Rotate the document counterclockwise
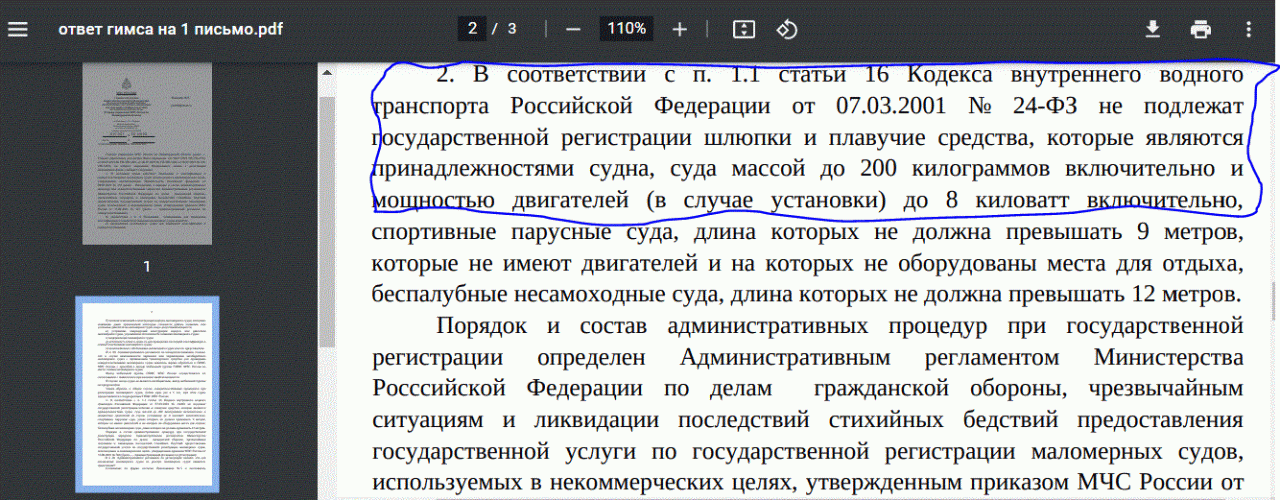 coord(787,29)
